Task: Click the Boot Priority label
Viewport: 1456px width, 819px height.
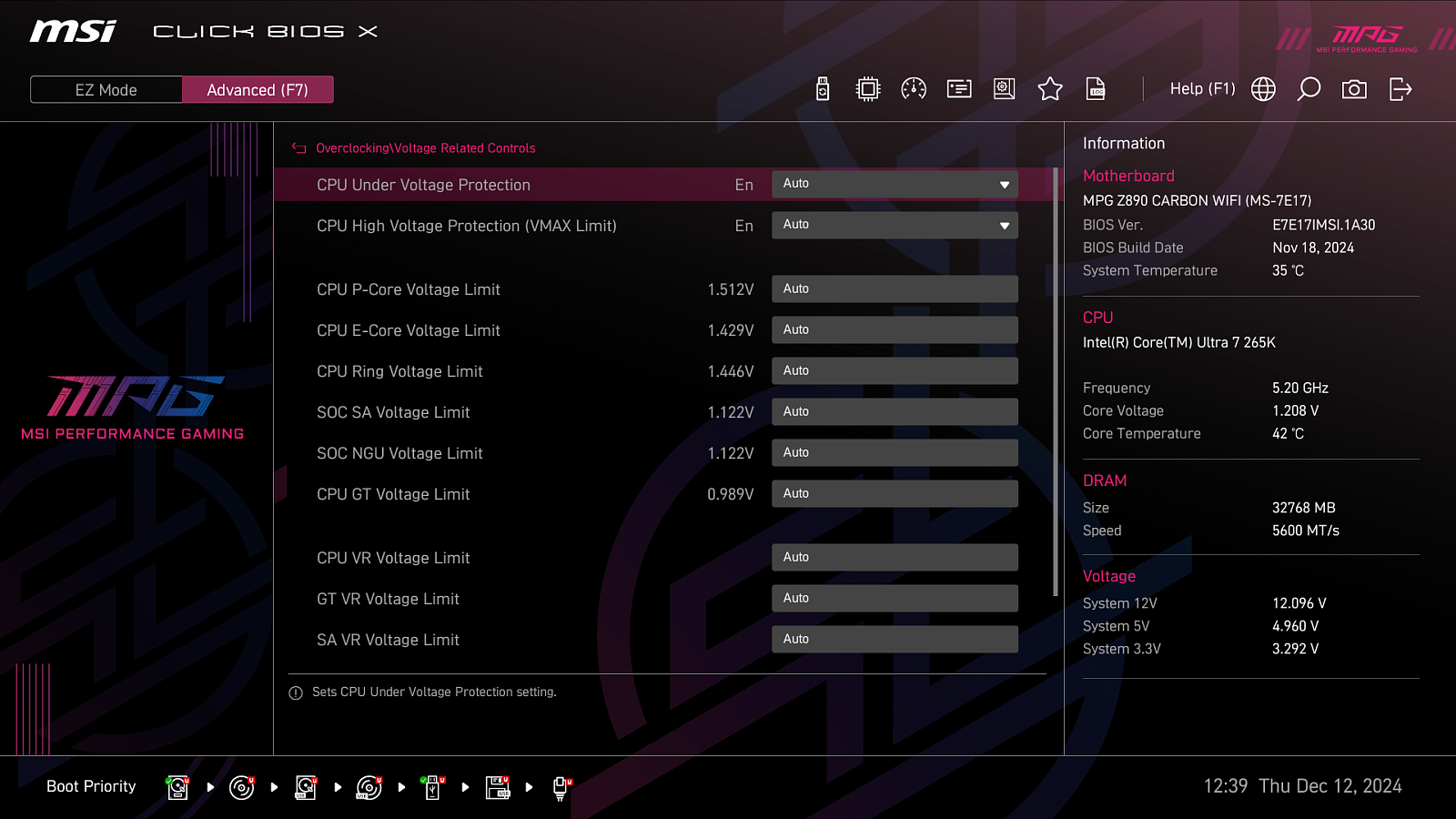Action: (x=91, y=786)
